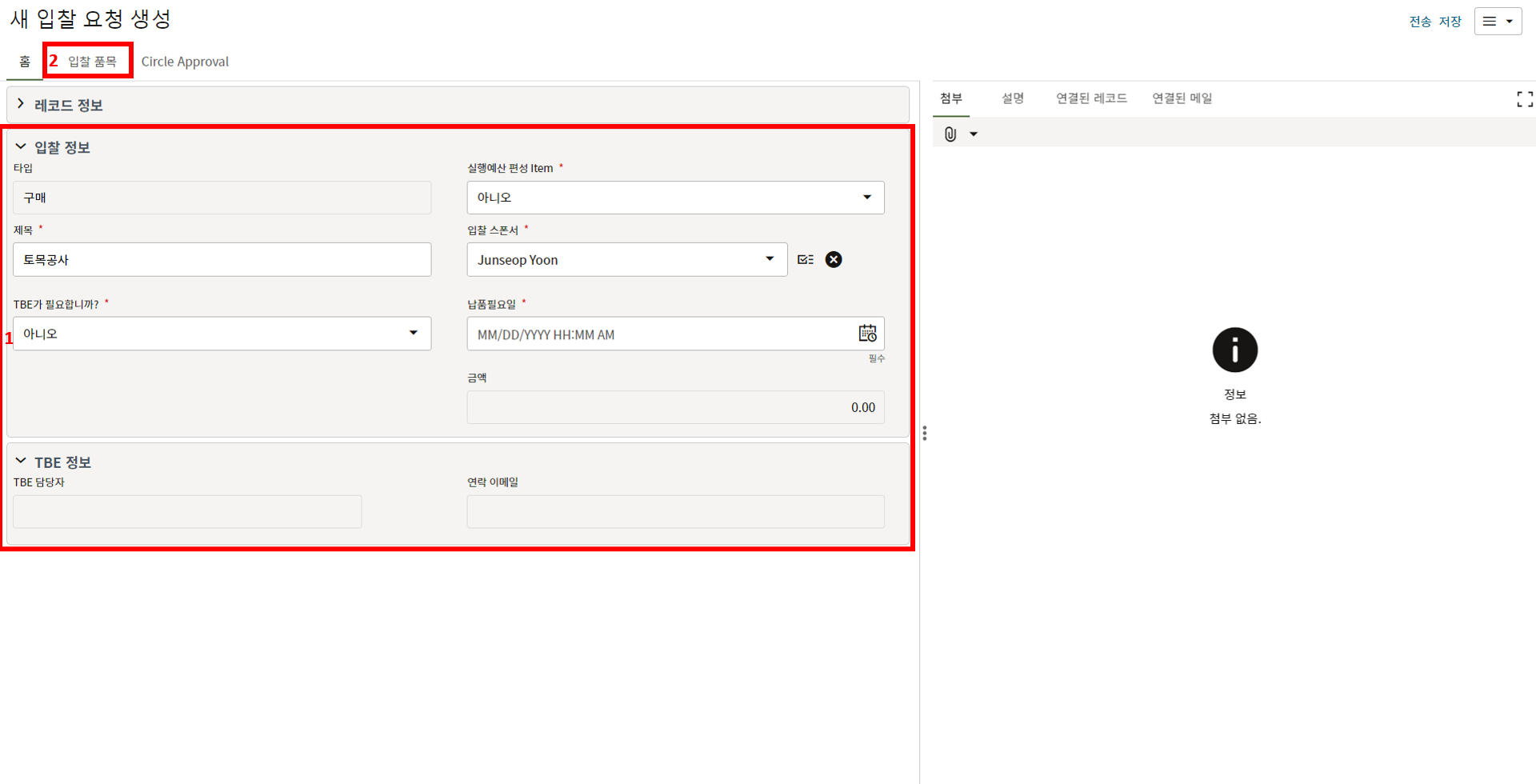Collapse the 입찰 정보 section

pos(21,147)
